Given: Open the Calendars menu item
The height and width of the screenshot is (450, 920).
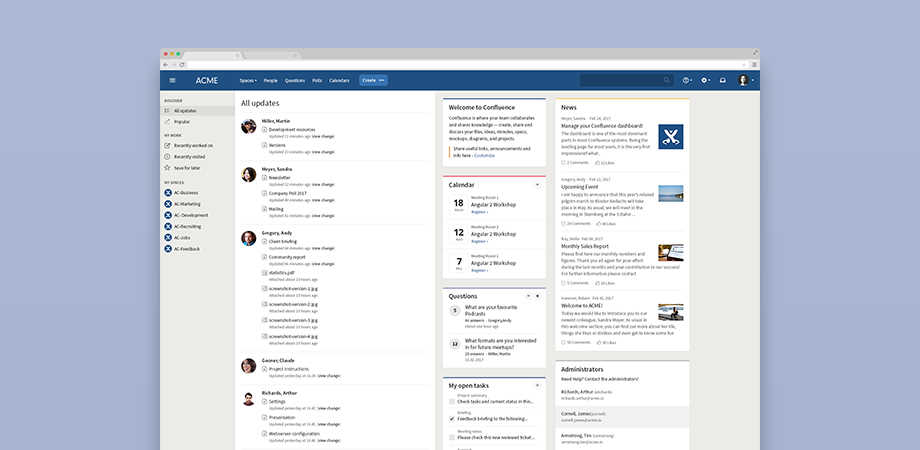Looking at the screenshot, I should click(339, 80).
